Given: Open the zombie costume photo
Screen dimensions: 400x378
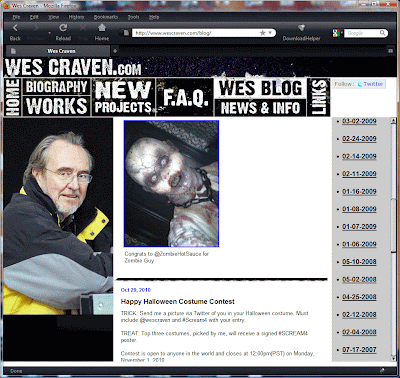Looking at the screenshot, I should 171,184.
